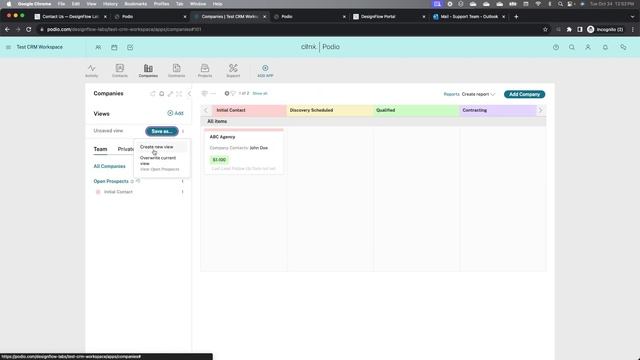Click the bell icon beside Companies title

point(162,94)
